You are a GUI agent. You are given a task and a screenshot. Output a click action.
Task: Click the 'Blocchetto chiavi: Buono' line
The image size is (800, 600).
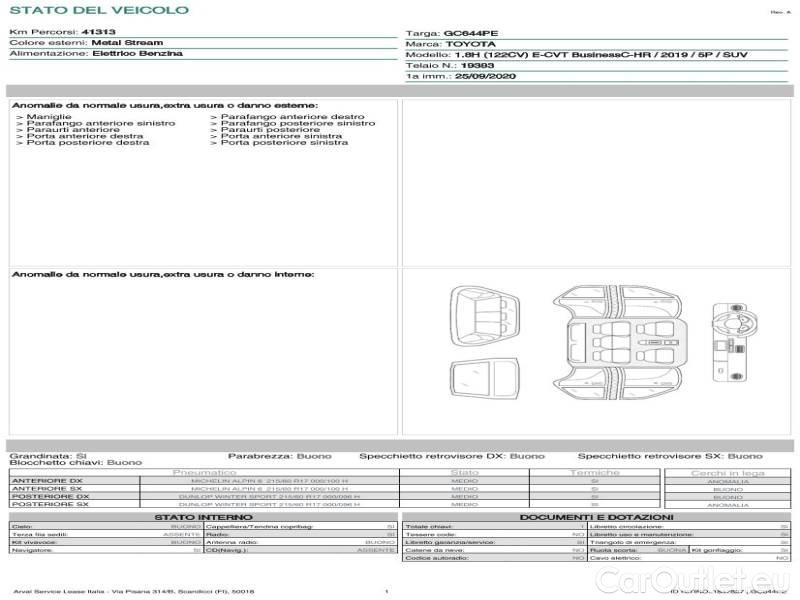(x=76, y=463)
